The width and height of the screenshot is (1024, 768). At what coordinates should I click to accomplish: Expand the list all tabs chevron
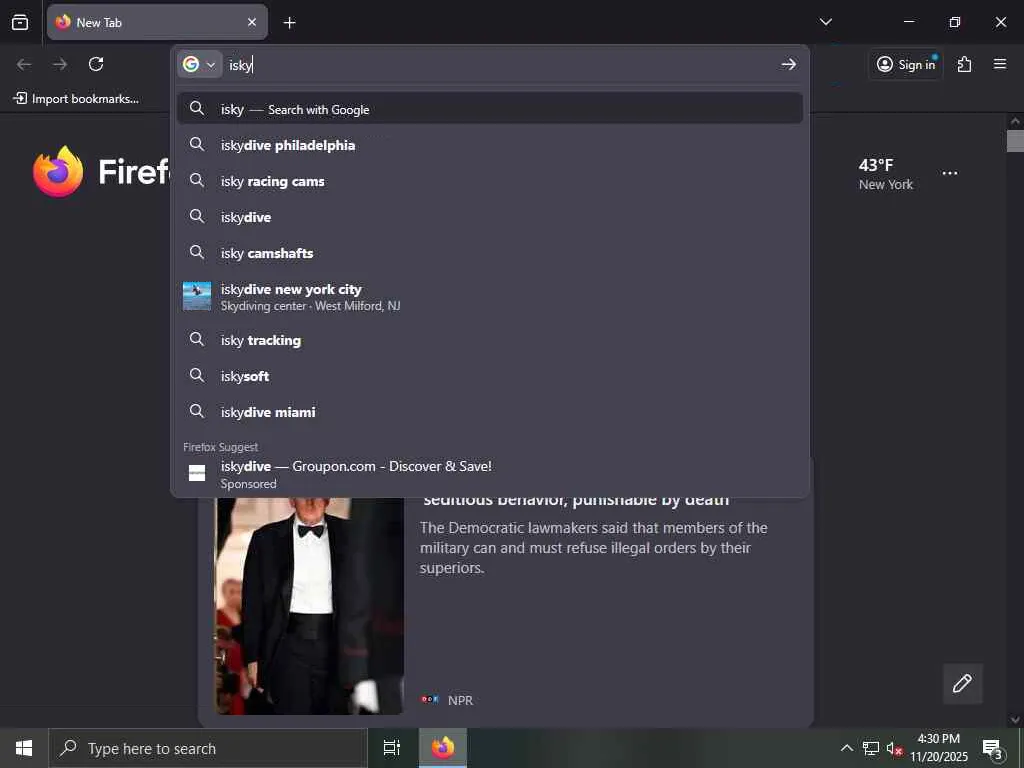[x=825, y=22]
